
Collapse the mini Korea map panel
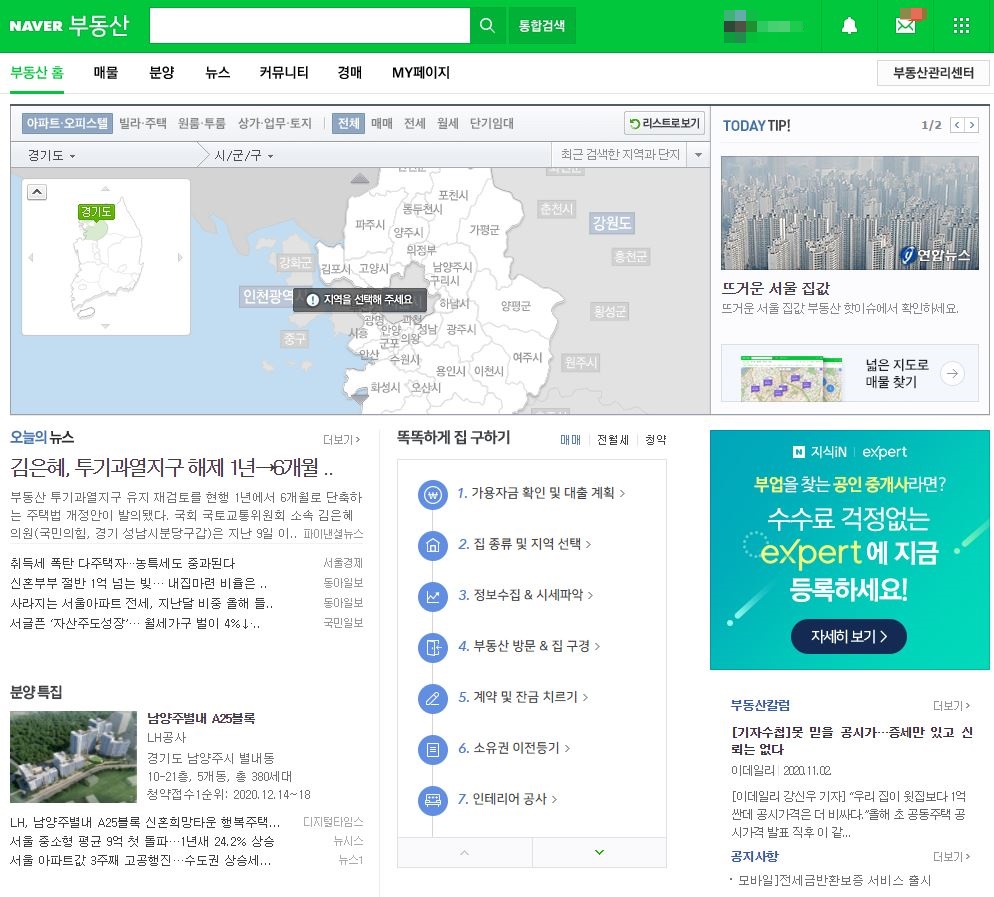pyautogui.click(x=37, y=191)
